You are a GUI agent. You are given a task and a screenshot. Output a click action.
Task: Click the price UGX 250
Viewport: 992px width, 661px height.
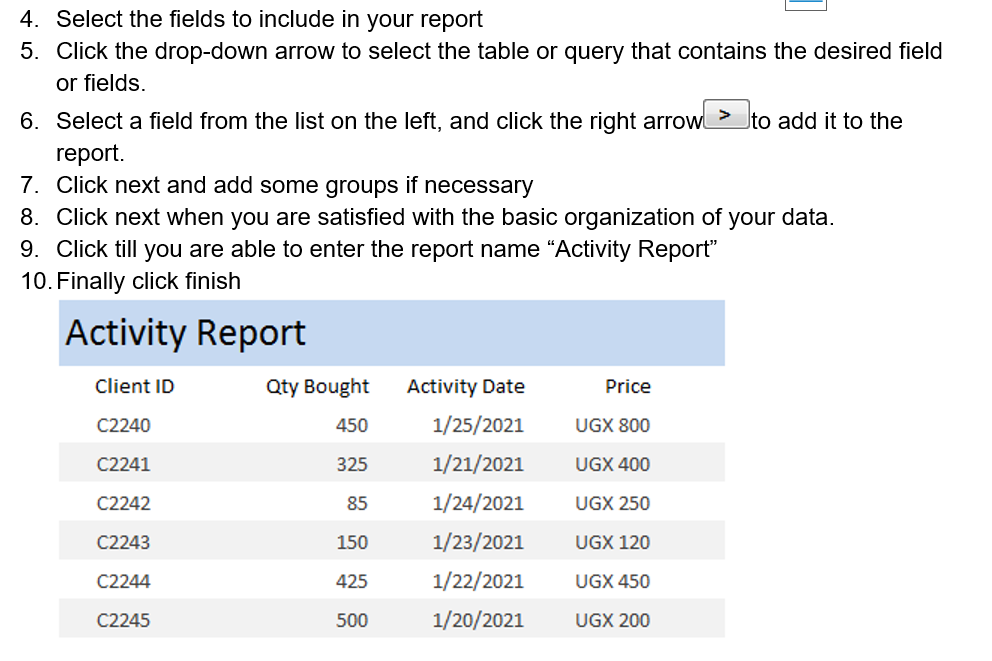[612, 503]
